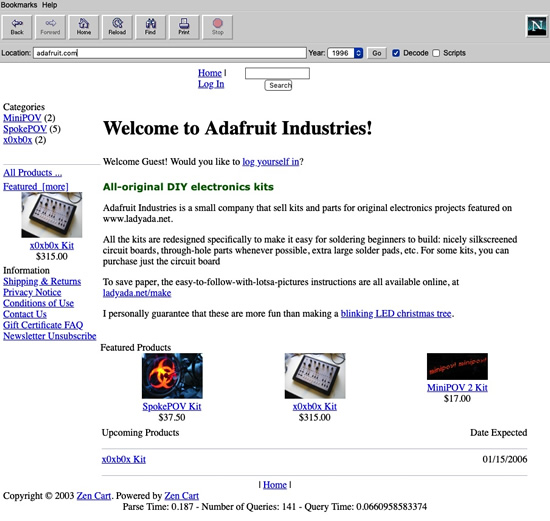Open All Products link
Image resolution: width=550 pixels, height=521 pixels.
tap(32, 173)
